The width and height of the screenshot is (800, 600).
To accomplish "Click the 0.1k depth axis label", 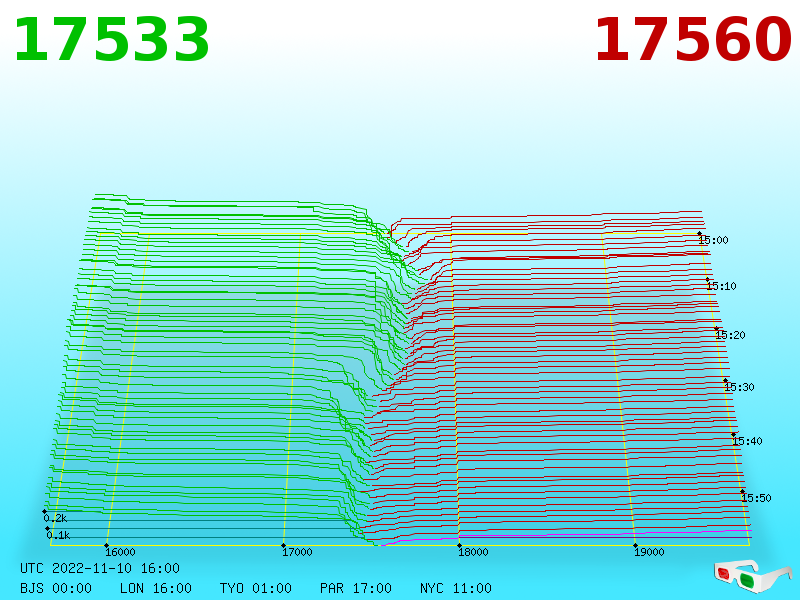I will 58,535.
